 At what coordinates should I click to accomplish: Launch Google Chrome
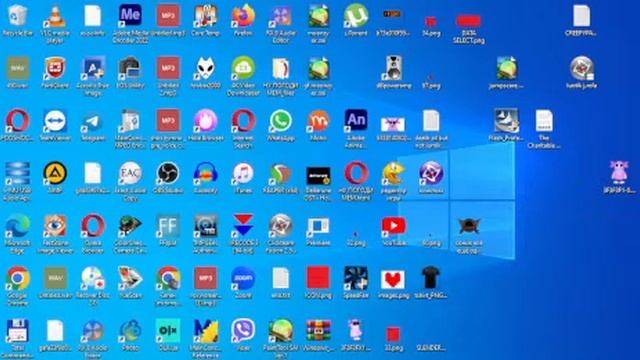point(18,279)
